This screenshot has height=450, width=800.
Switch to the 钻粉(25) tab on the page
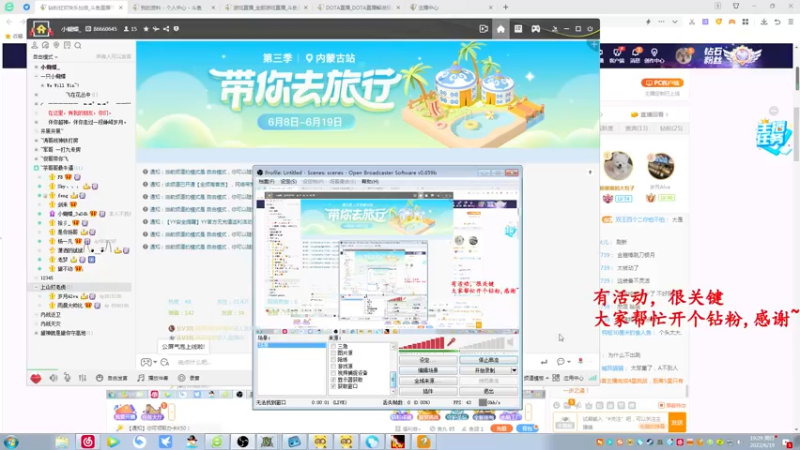click(x=671, y=128)
